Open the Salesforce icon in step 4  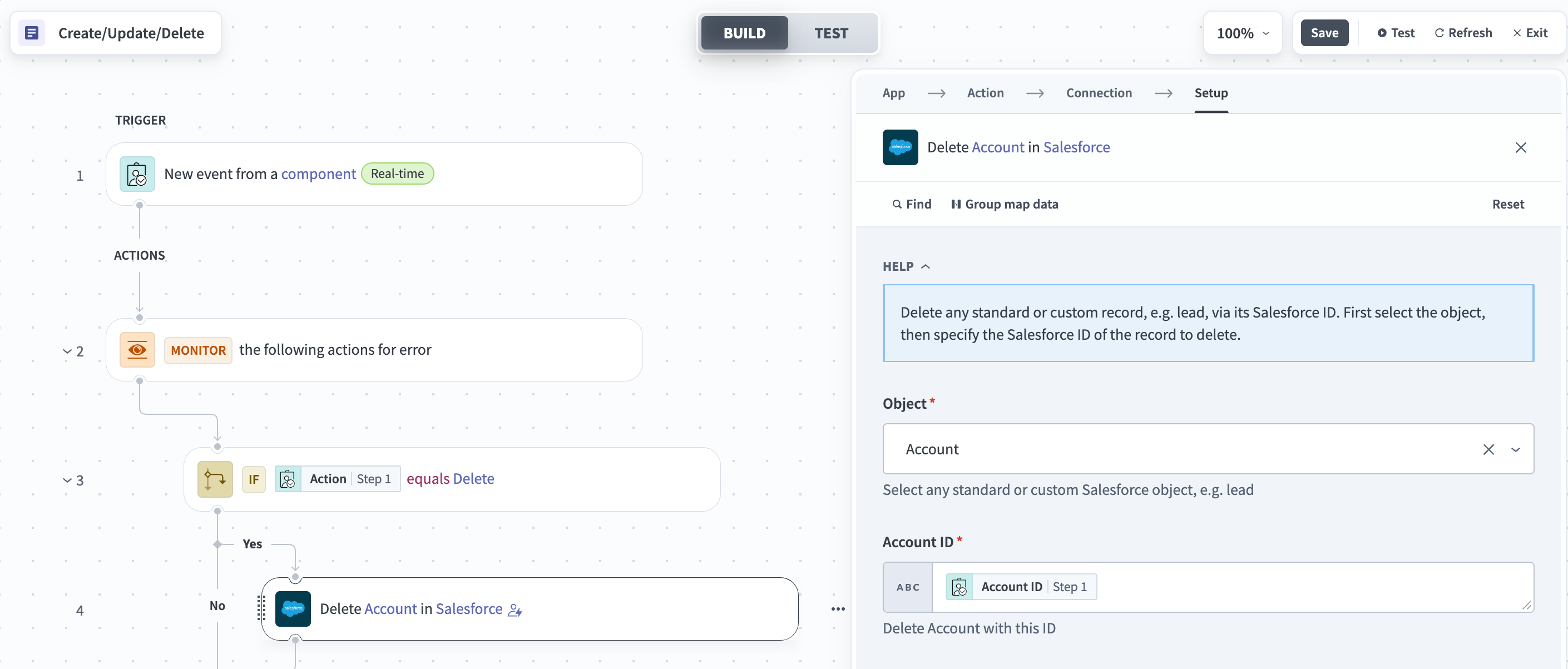click(293, 609)
